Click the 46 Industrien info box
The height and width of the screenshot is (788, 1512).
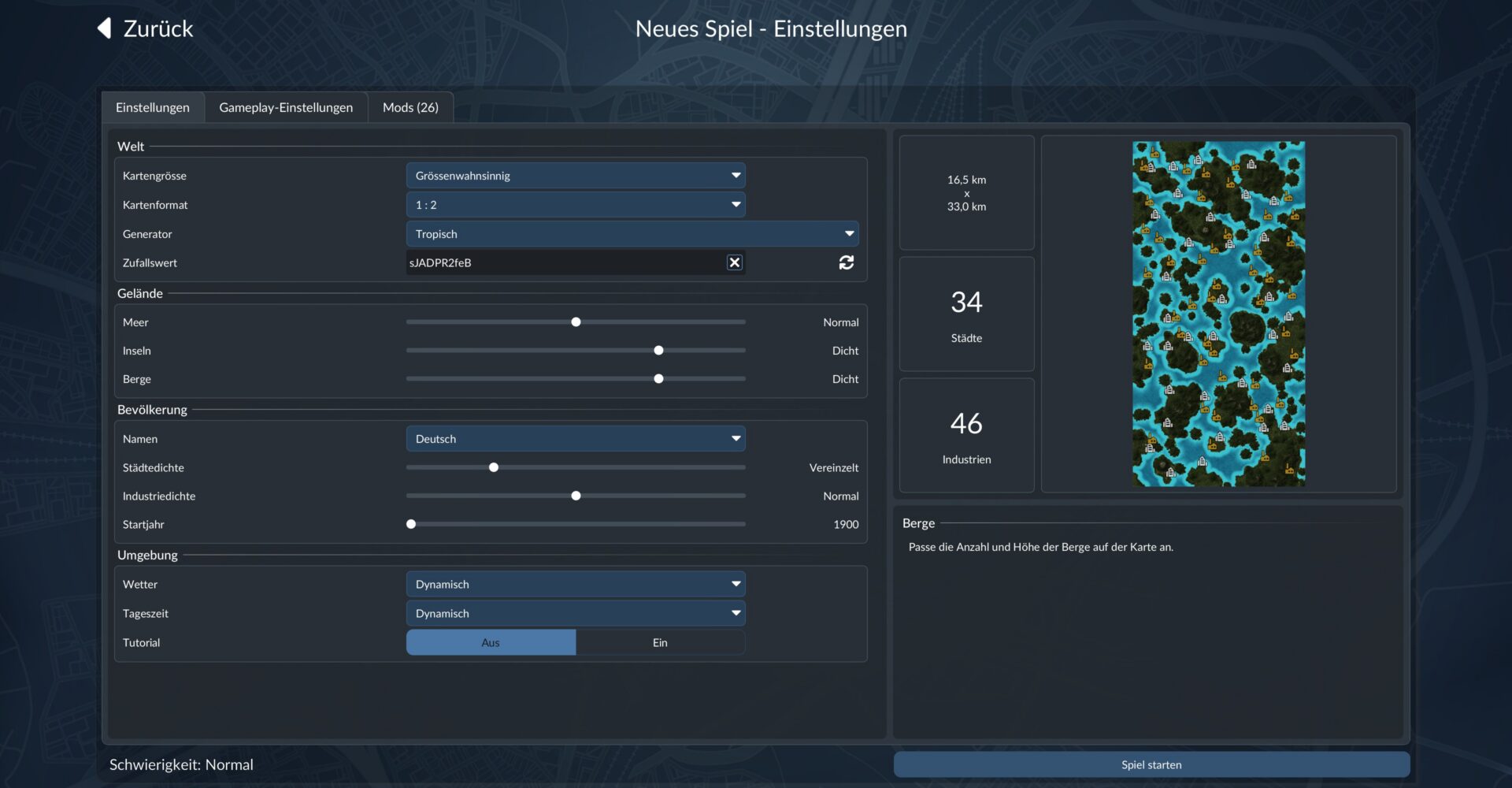(x=967, y=435)
